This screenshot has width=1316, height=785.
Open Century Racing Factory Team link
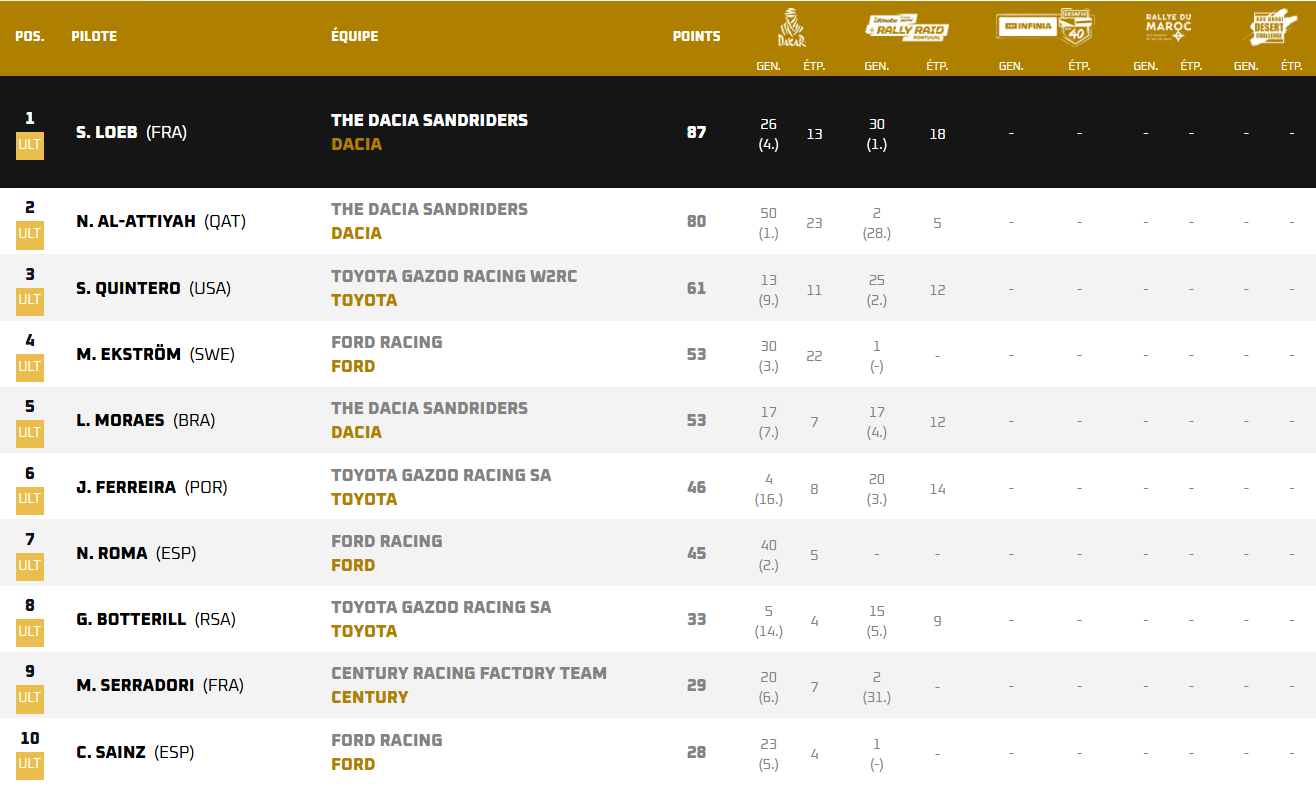[x=469, y=673]
